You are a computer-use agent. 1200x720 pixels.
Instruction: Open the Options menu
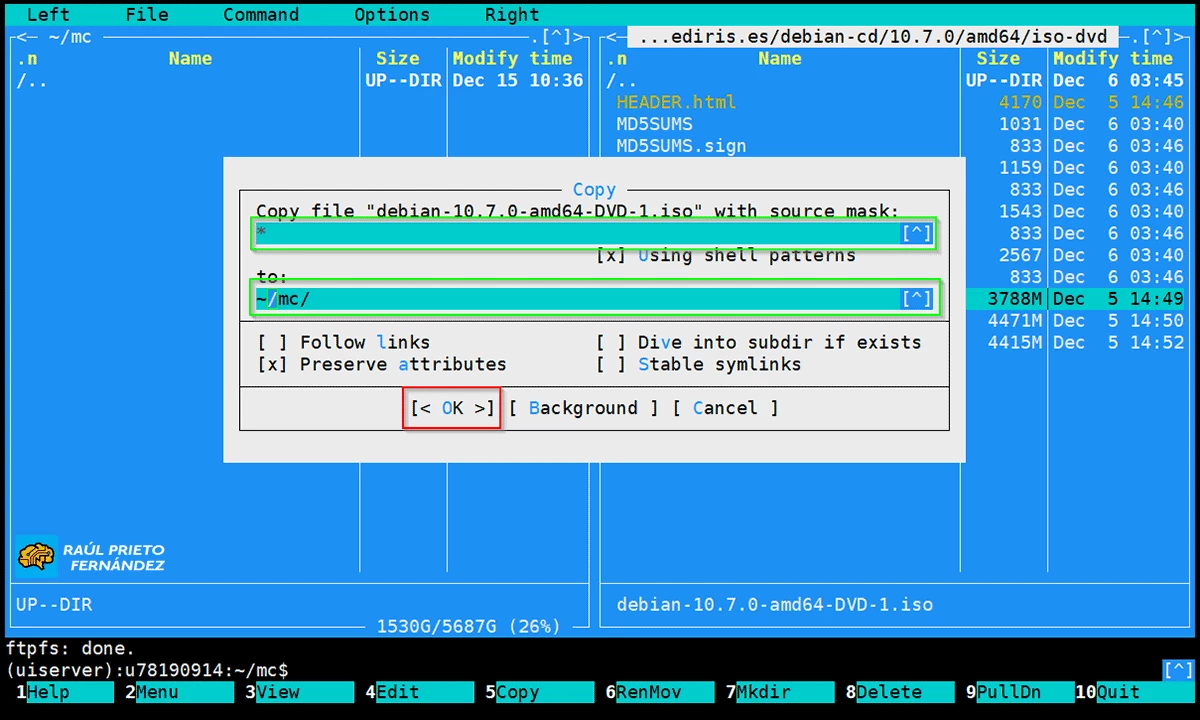click(x=391, y=15)
